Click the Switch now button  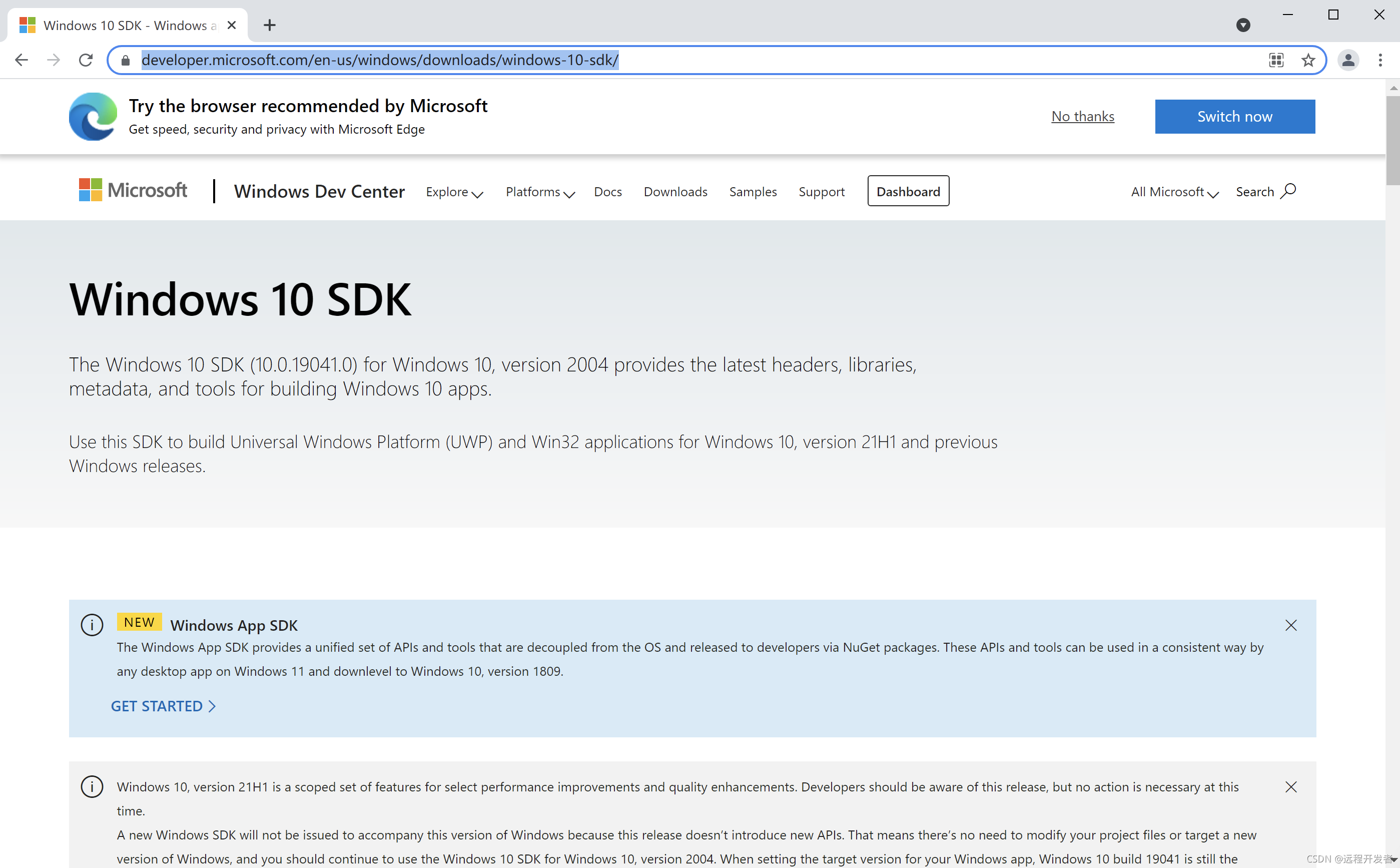(1235, 116)
